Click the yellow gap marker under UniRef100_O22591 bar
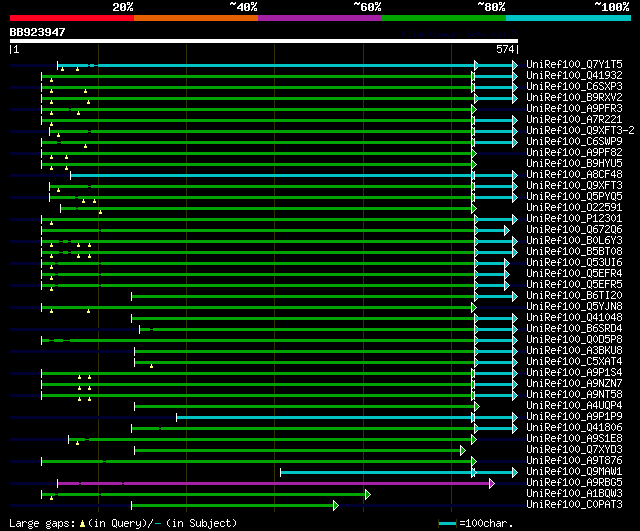Viewport: 640px width, 531px height. 100,212
